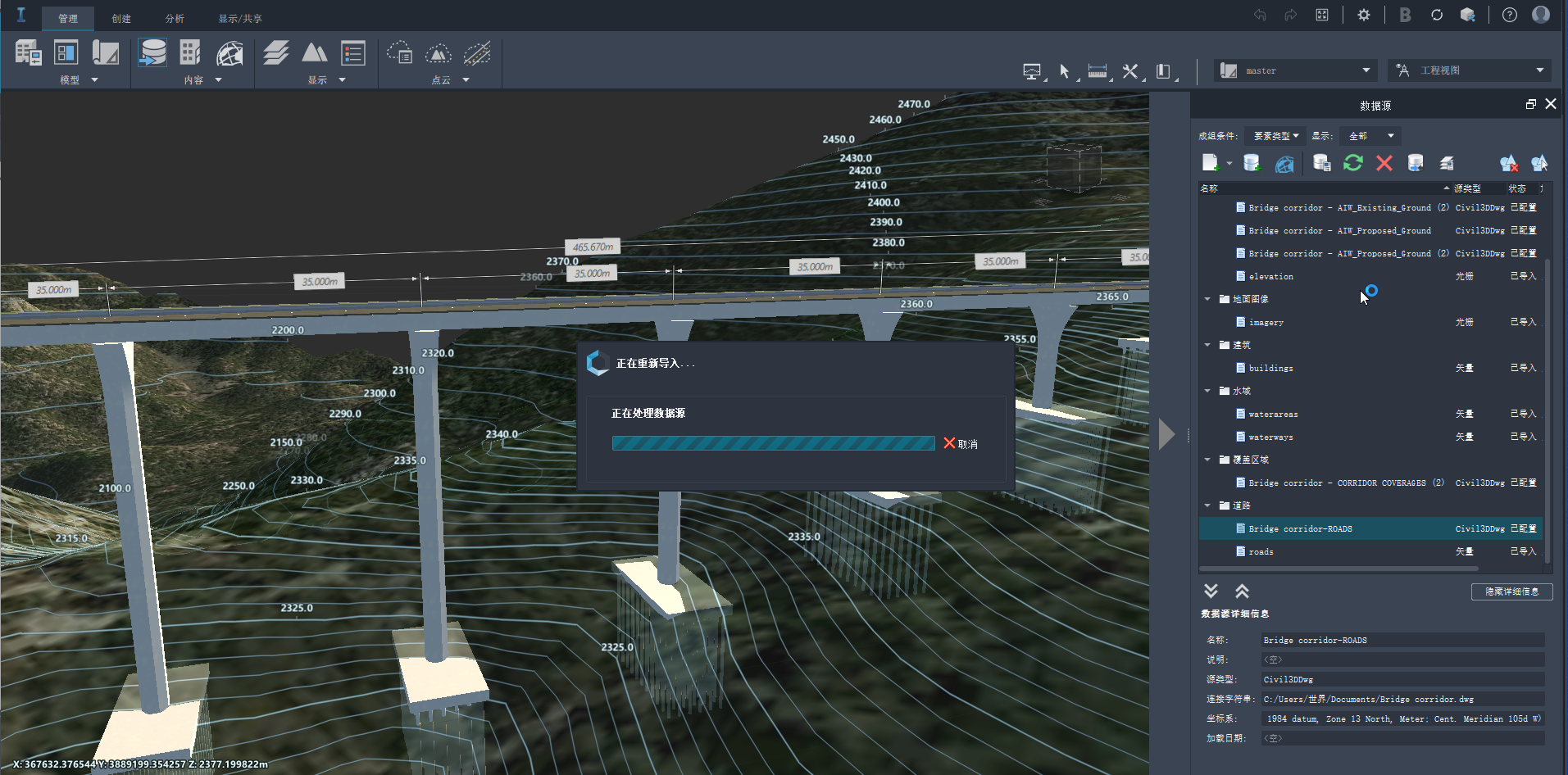This screenshot has height=775, width=1568.
Task: Open application settings gear
Action: point(1364,15)
